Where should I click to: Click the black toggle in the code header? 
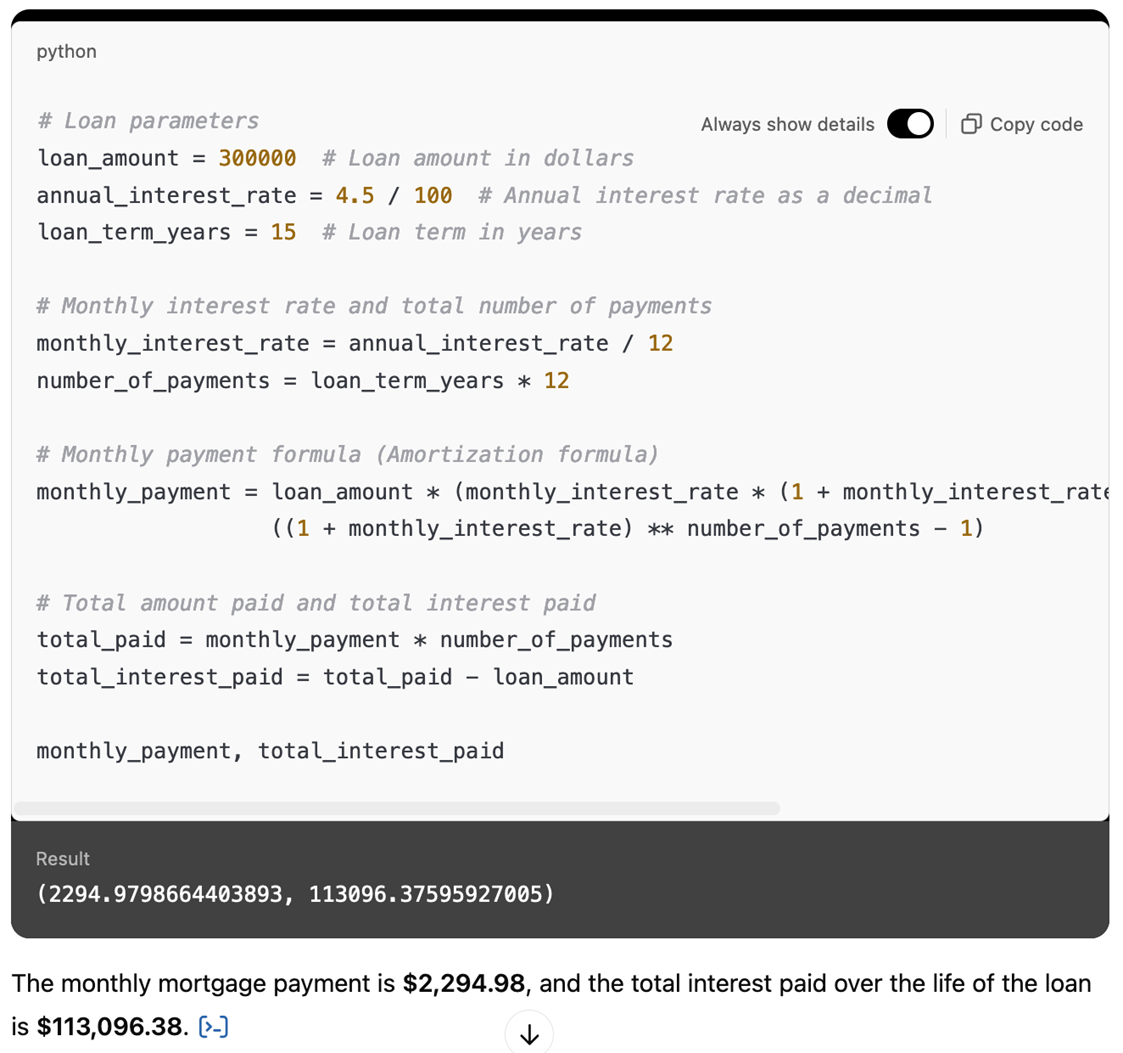pyautogui.click(x=909, y=124)
